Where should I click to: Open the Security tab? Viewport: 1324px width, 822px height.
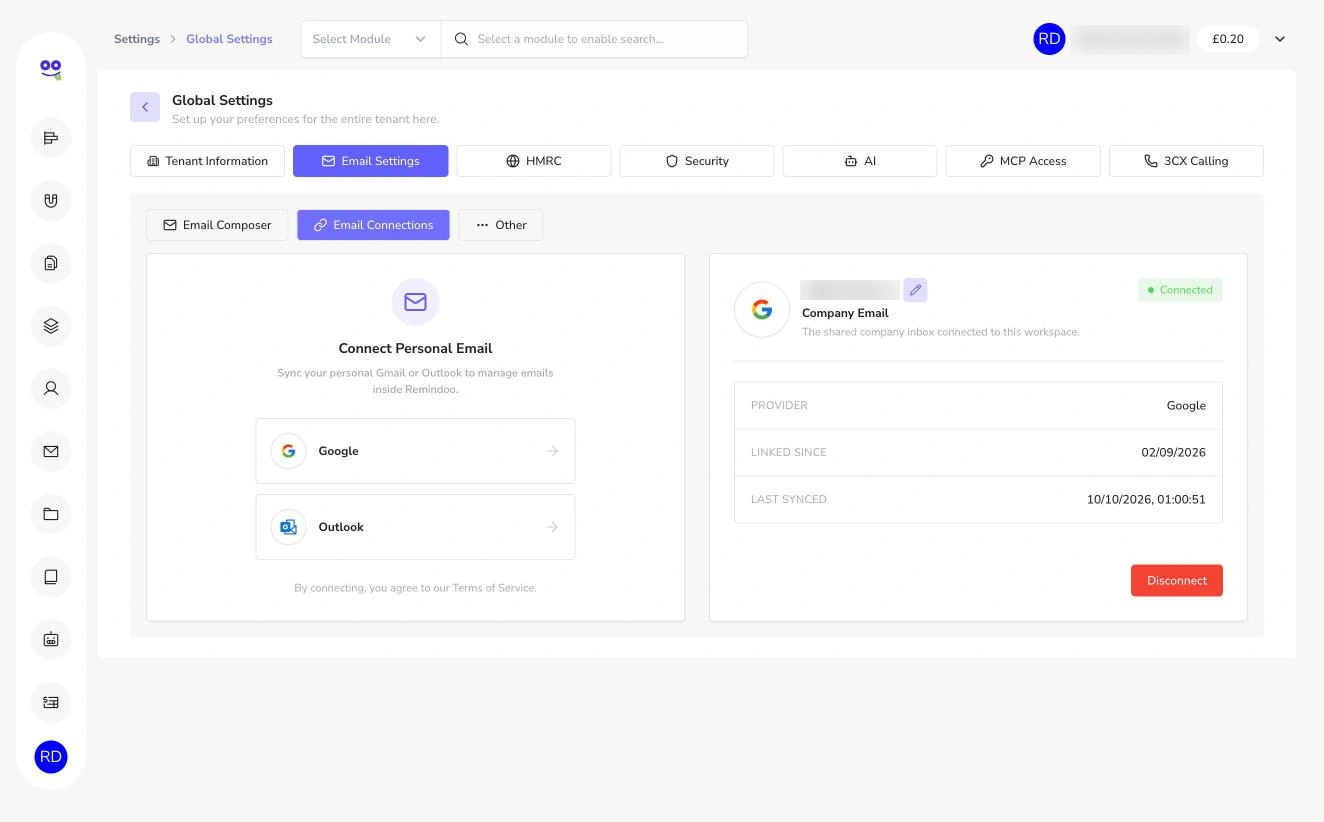(x=697, y=161)
